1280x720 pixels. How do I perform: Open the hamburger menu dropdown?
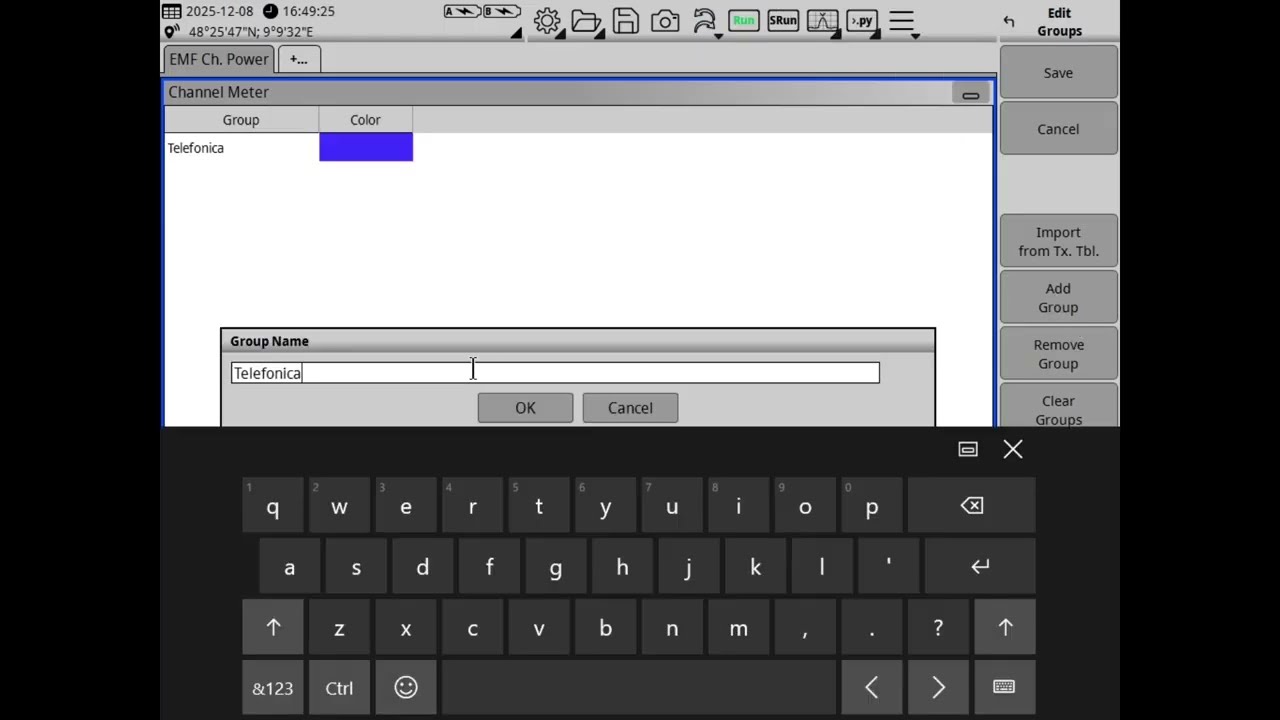901,20
